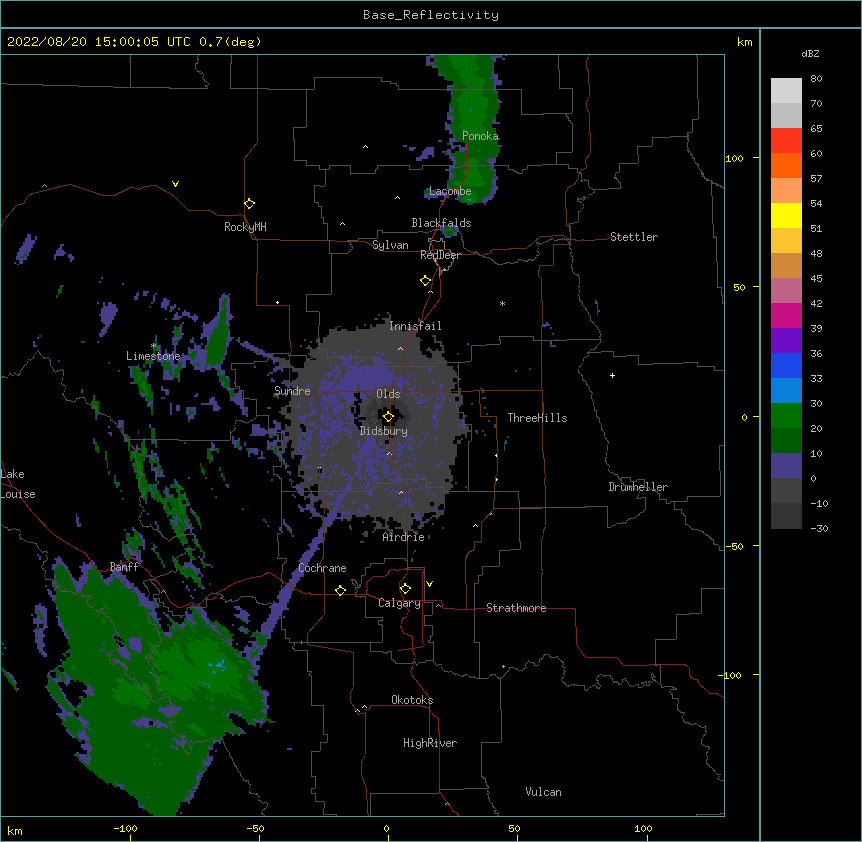
Task: Click the Vulcan town label
Action: tap(543, 792)
